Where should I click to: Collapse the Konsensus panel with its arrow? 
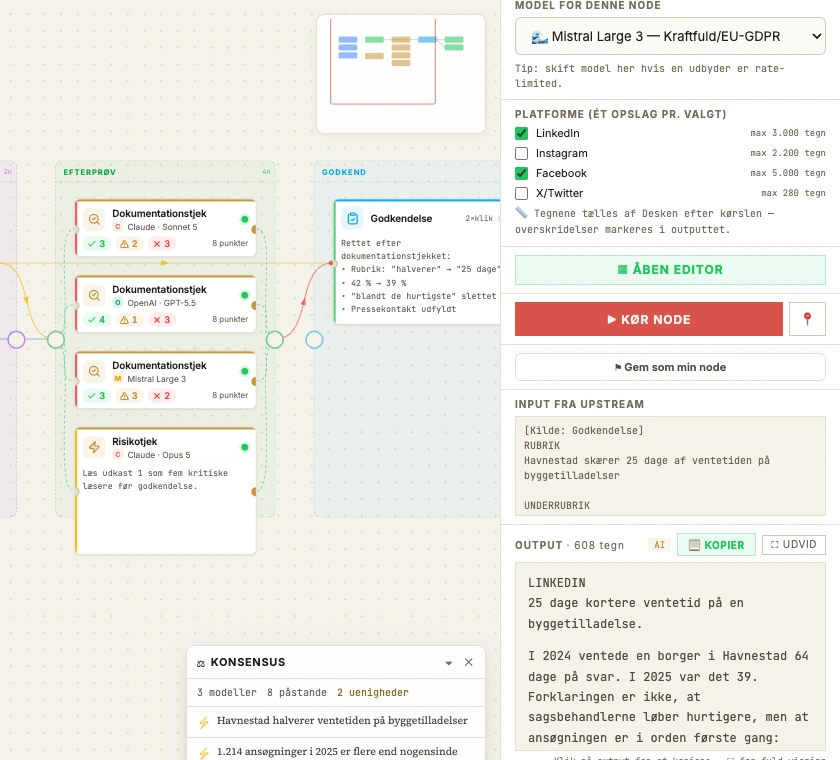[x=449, y=663]
